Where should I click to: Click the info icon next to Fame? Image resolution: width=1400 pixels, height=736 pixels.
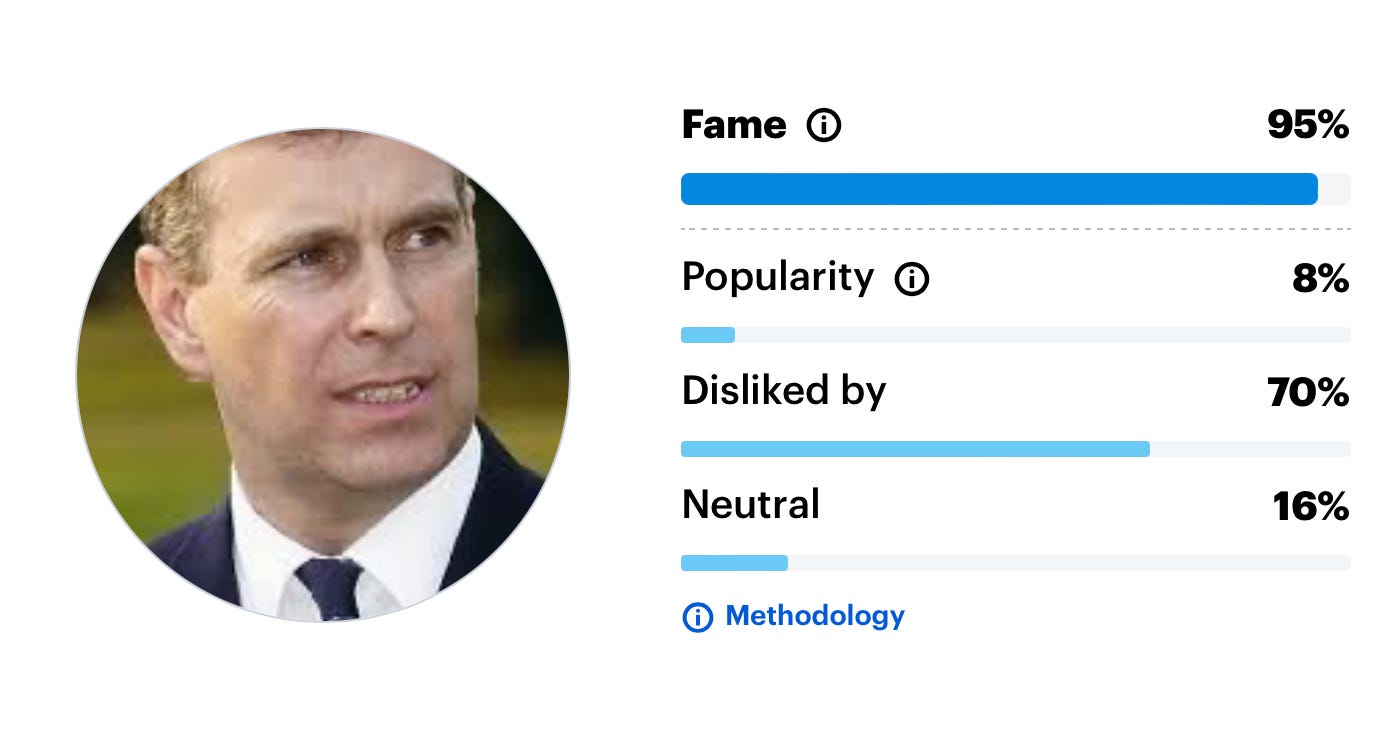(824, 126)
